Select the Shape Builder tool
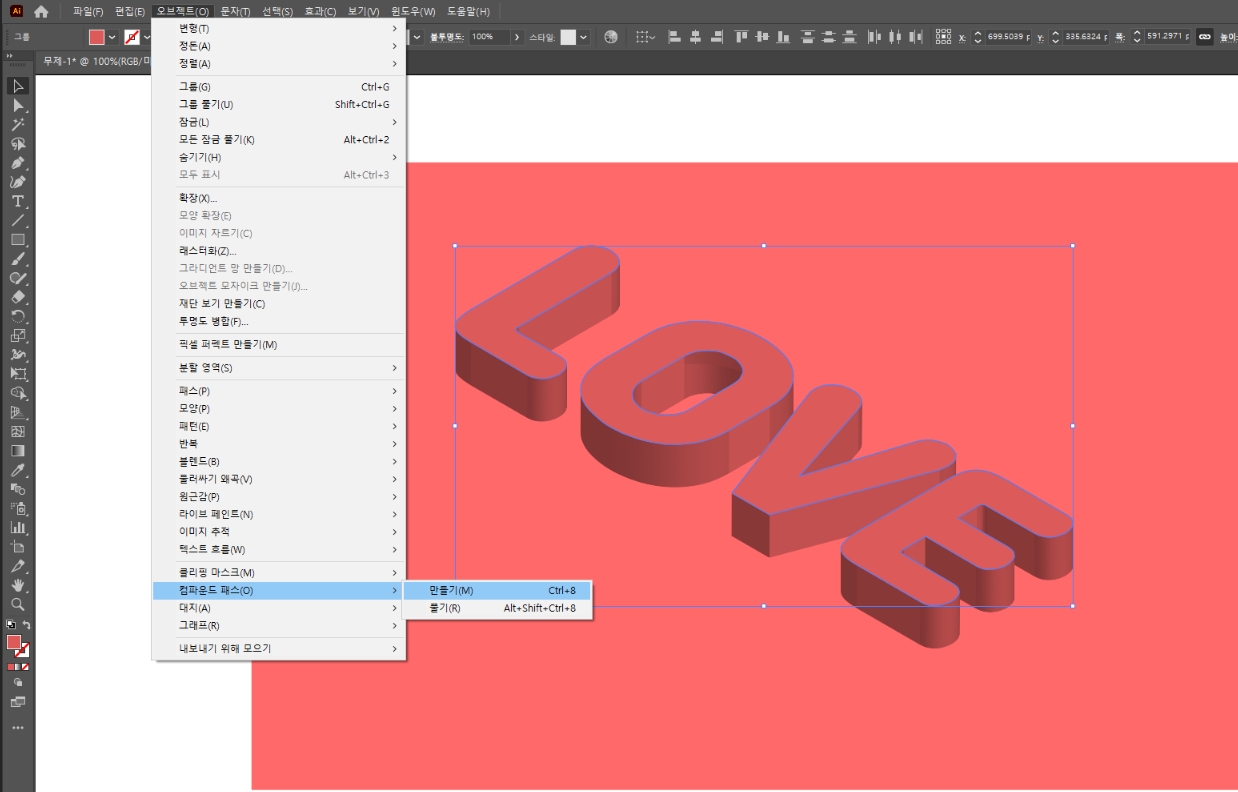 point(18,393)
